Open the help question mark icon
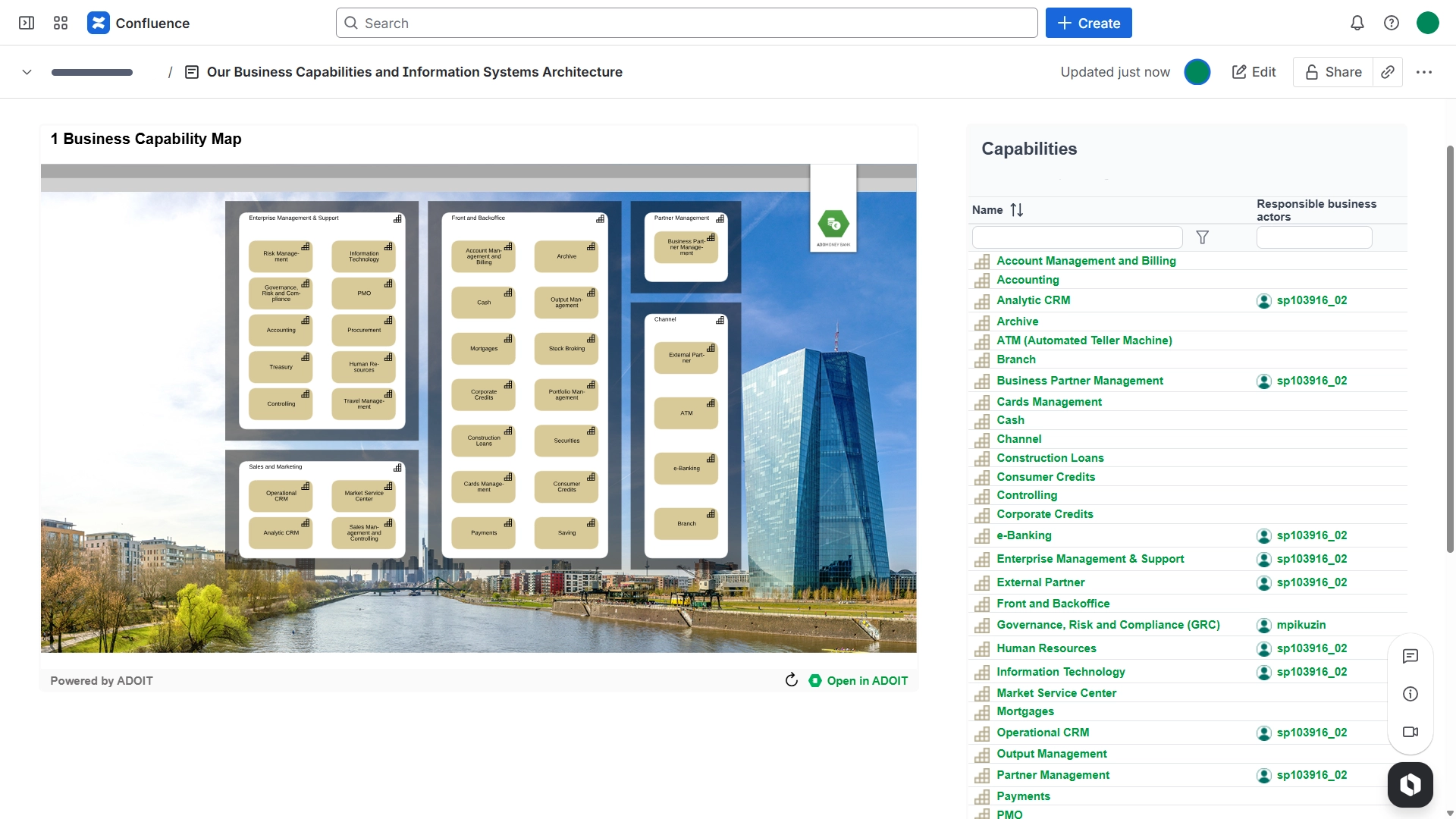 [1392, 23]
